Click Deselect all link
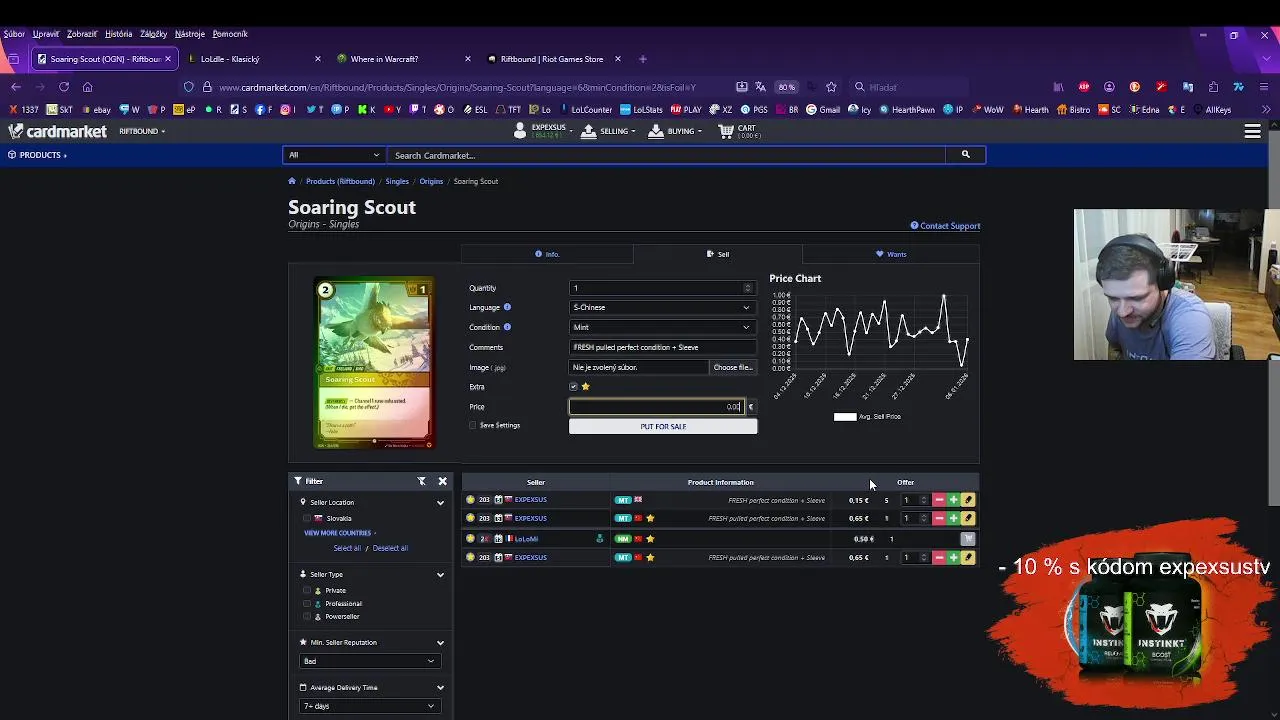This screenshot has width=1280, height=720. pyautogui.click(x=390, y=548)
